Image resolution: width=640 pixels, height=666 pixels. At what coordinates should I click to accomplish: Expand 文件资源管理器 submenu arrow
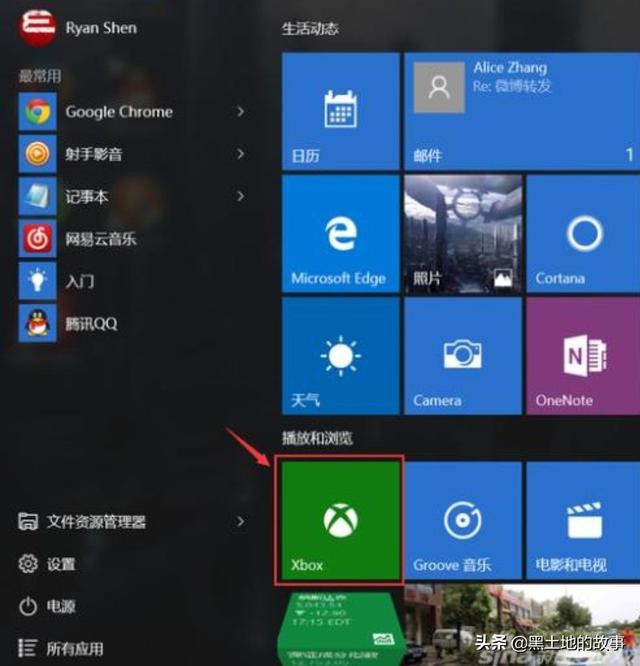click(240, 522)
